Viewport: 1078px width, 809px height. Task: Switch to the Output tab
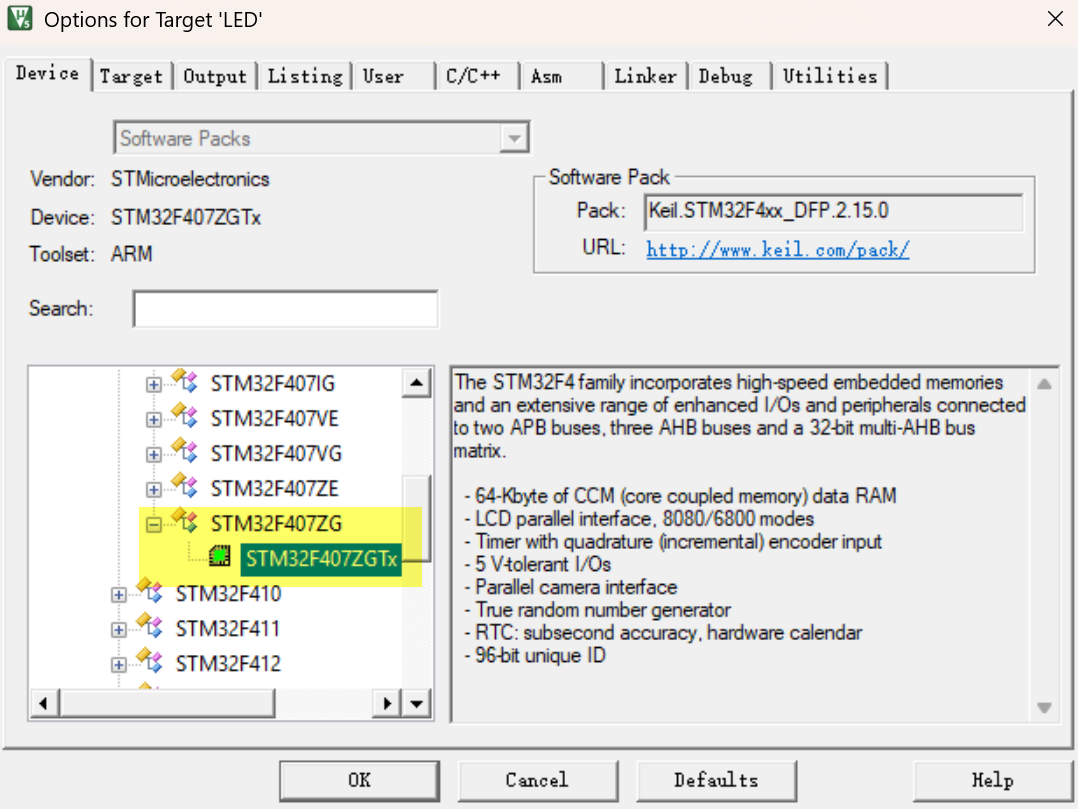coord(214,76)
